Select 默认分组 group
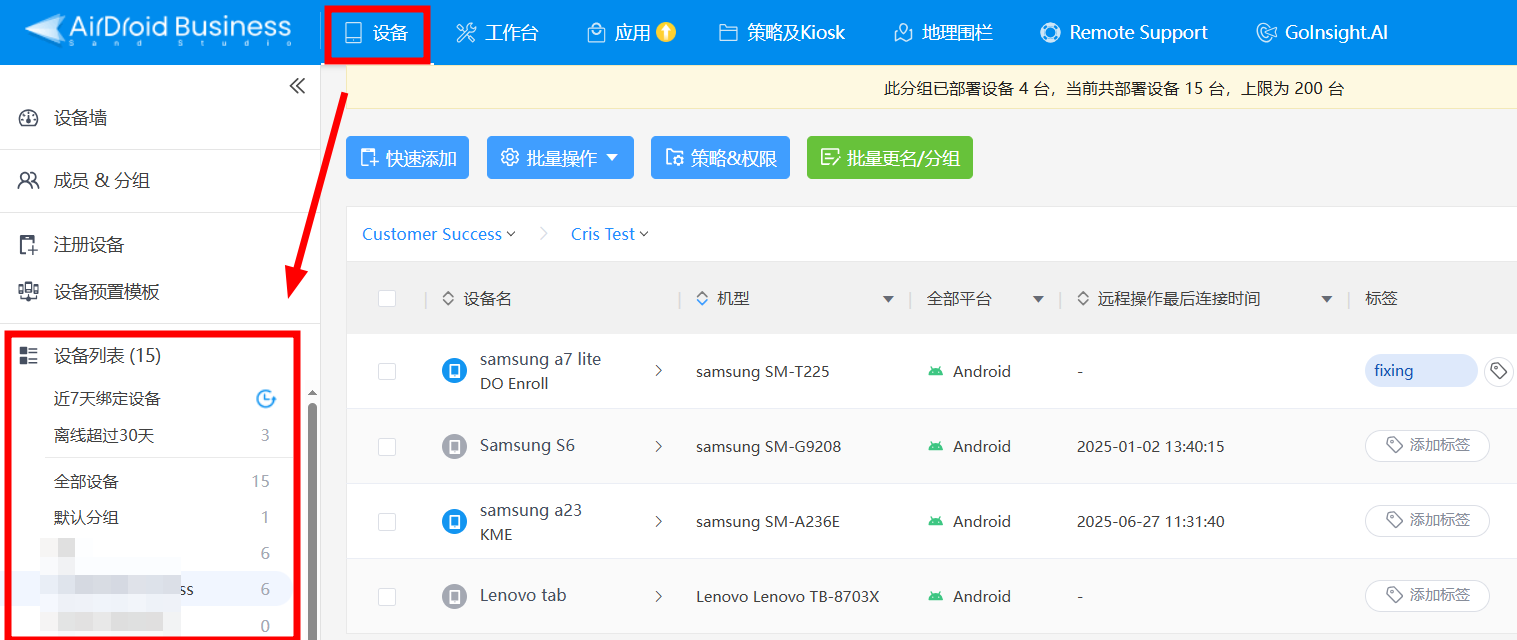1517x640 pixels. (86, 518)
